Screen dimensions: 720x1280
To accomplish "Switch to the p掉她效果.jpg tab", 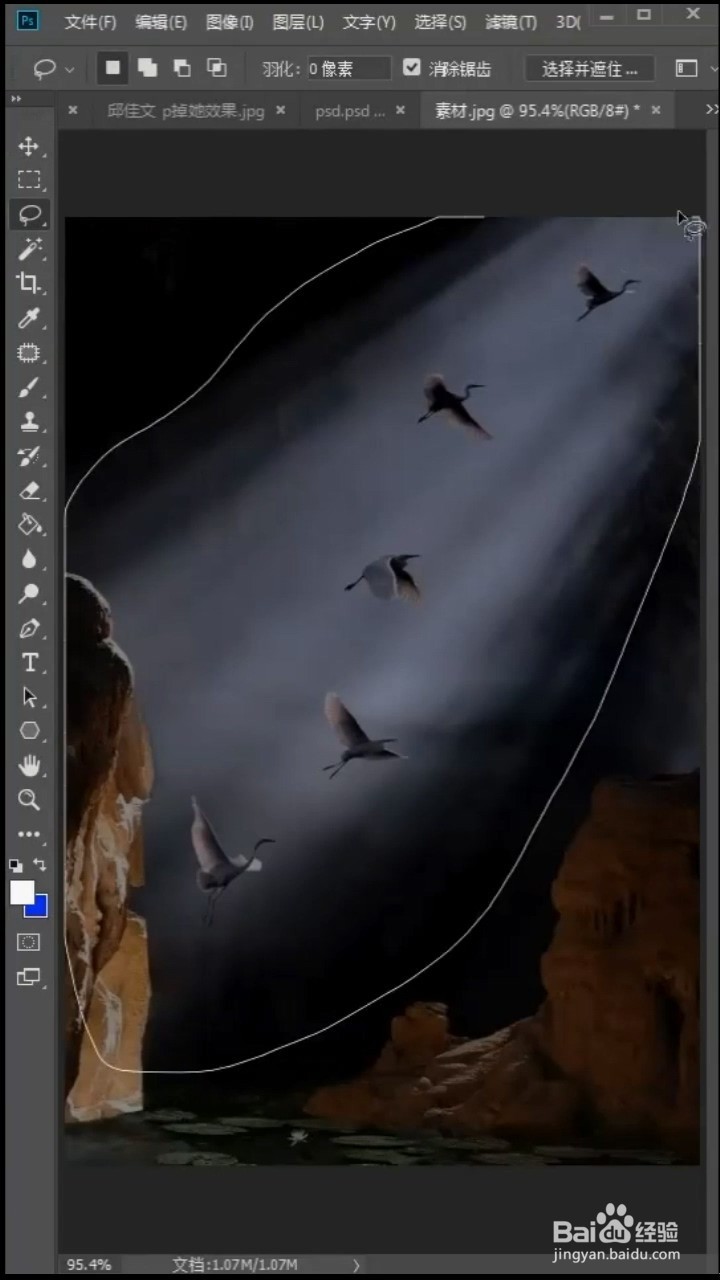I will point(185,110).
